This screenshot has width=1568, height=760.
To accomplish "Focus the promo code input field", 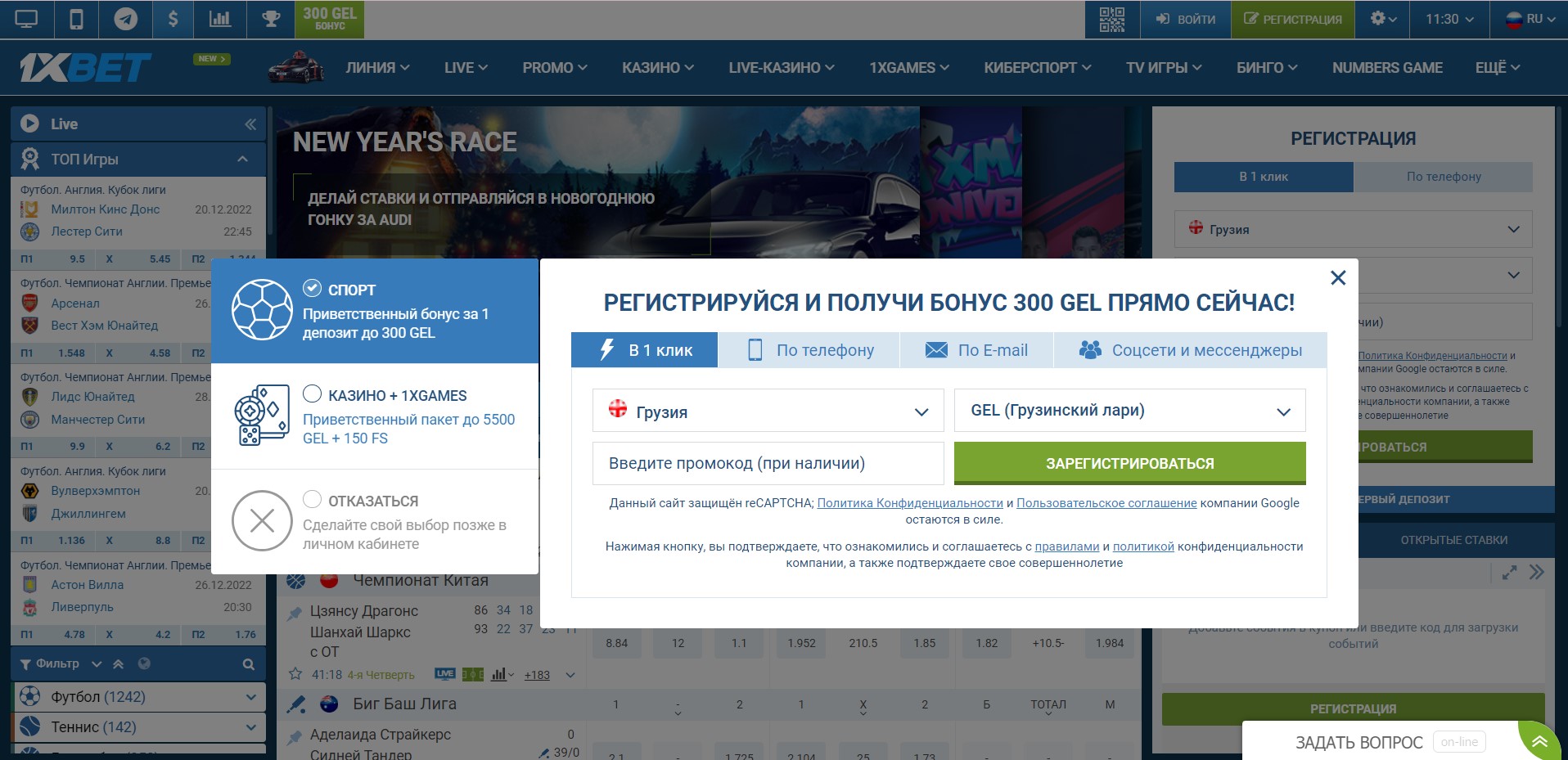I will point(768,463).
